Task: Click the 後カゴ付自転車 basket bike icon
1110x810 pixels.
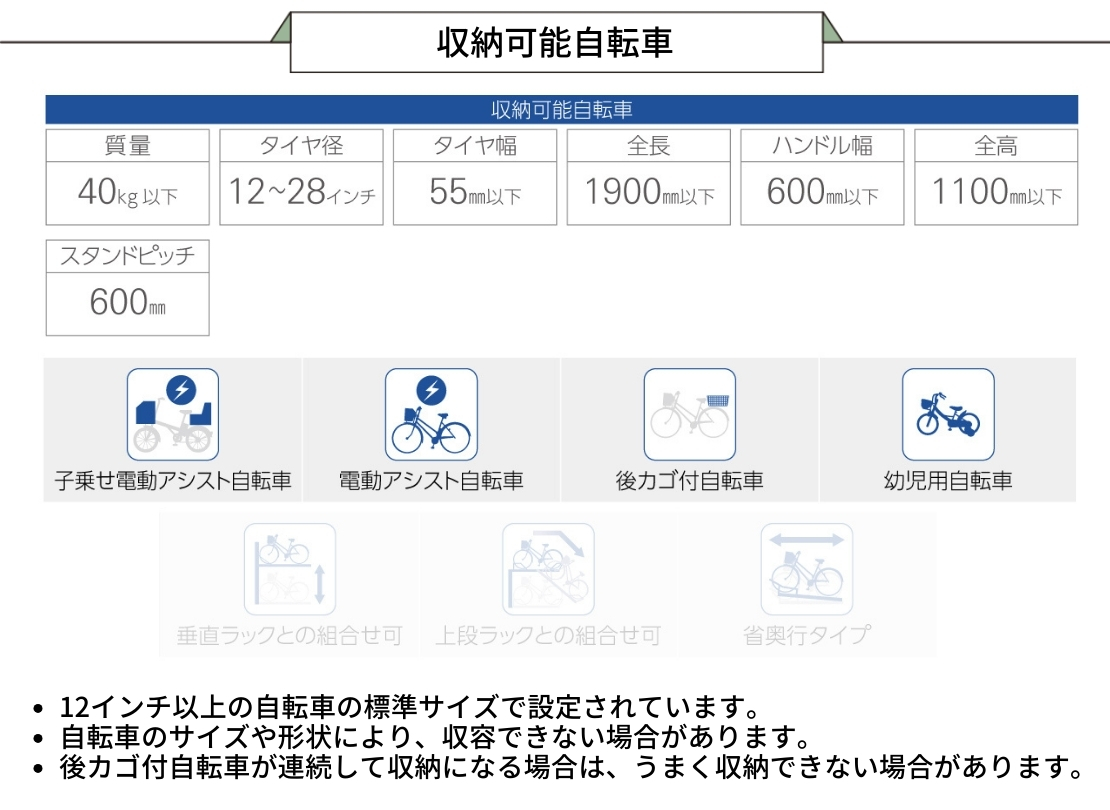Action: pyautogui.click(x=689, y=414)
